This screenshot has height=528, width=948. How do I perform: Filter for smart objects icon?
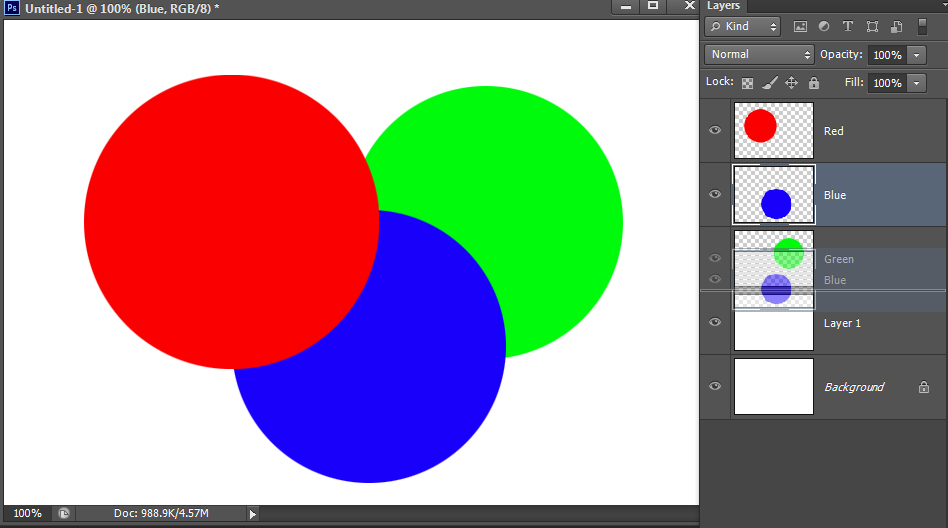tap(897, 27)
